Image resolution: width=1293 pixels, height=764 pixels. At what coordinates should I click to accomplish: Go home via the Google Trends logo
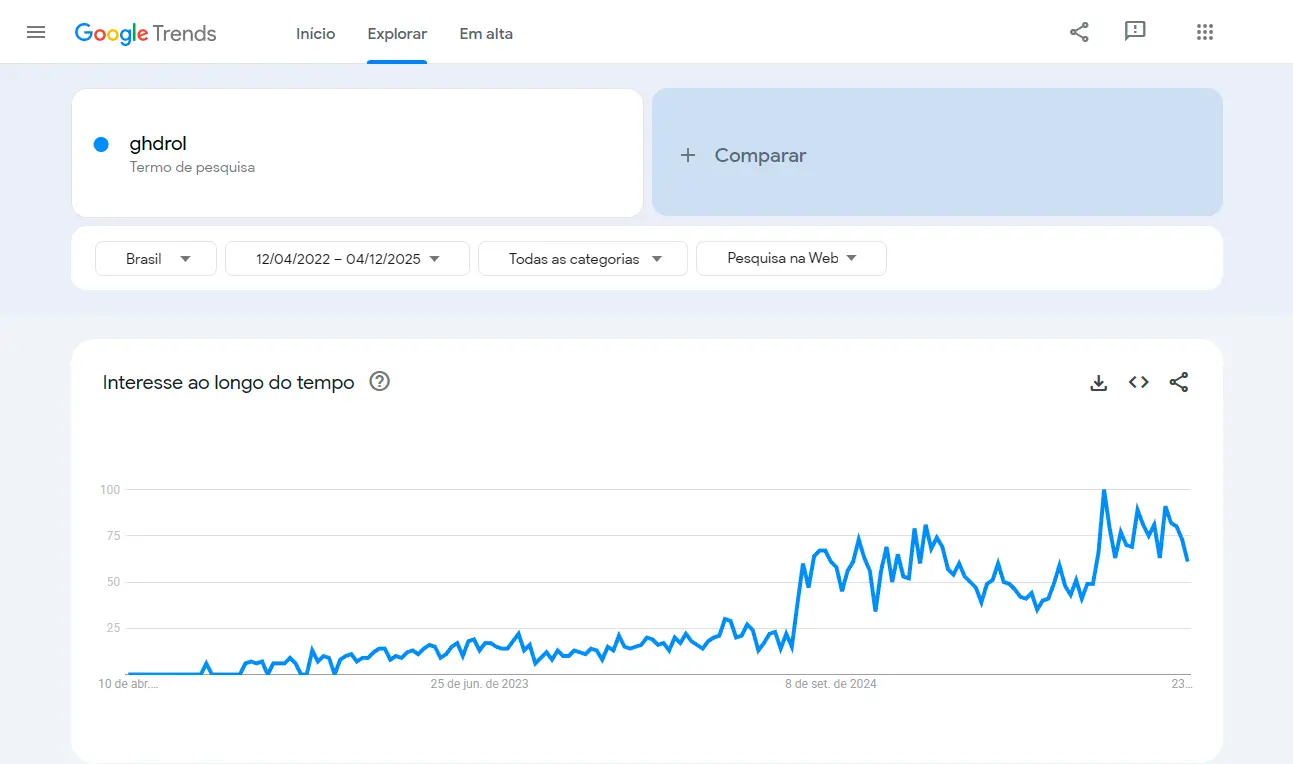click(x=145, y=32)
